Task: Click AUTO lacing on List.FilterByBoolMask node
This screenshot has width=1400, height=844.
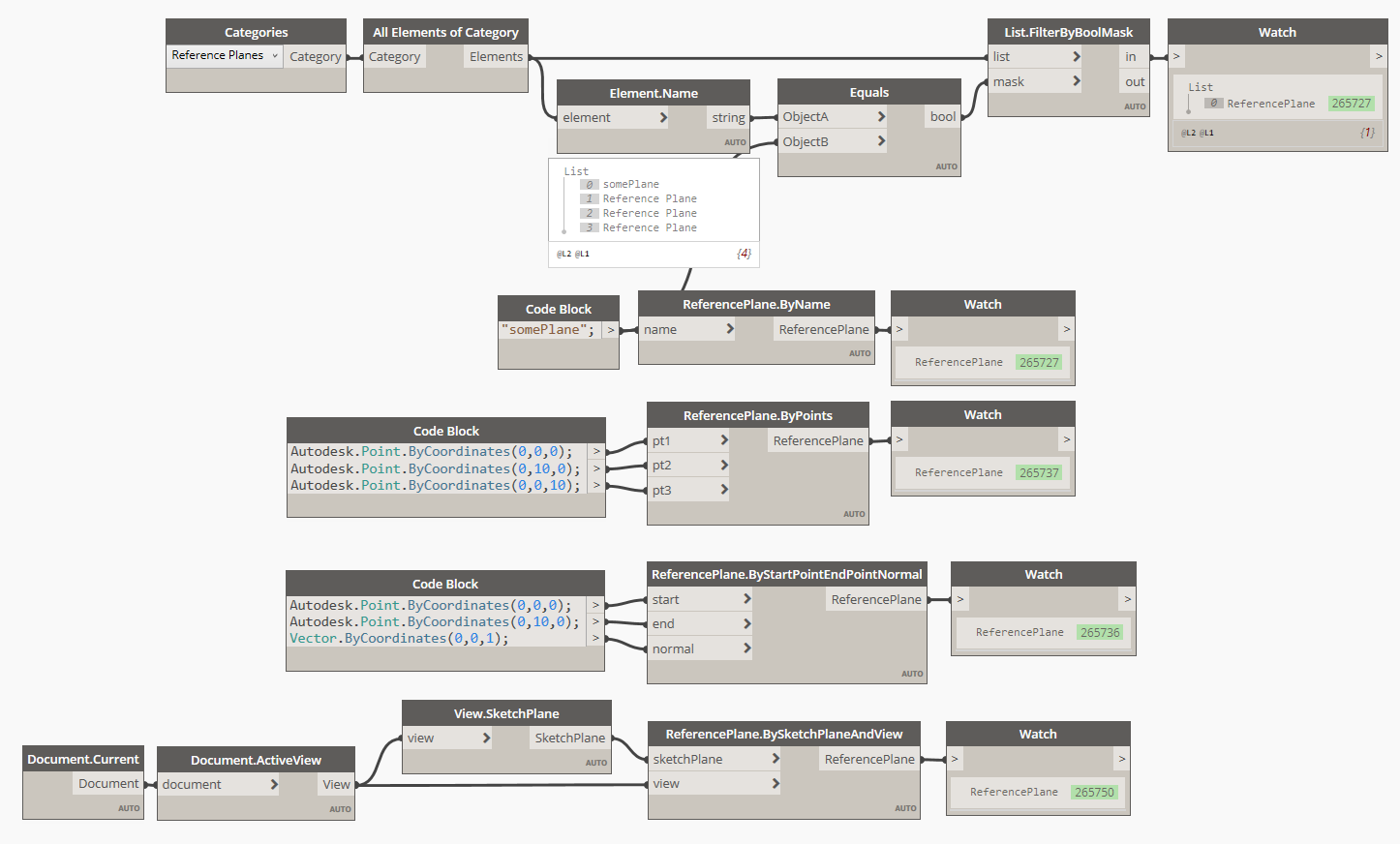Action: click(1134, 105)
